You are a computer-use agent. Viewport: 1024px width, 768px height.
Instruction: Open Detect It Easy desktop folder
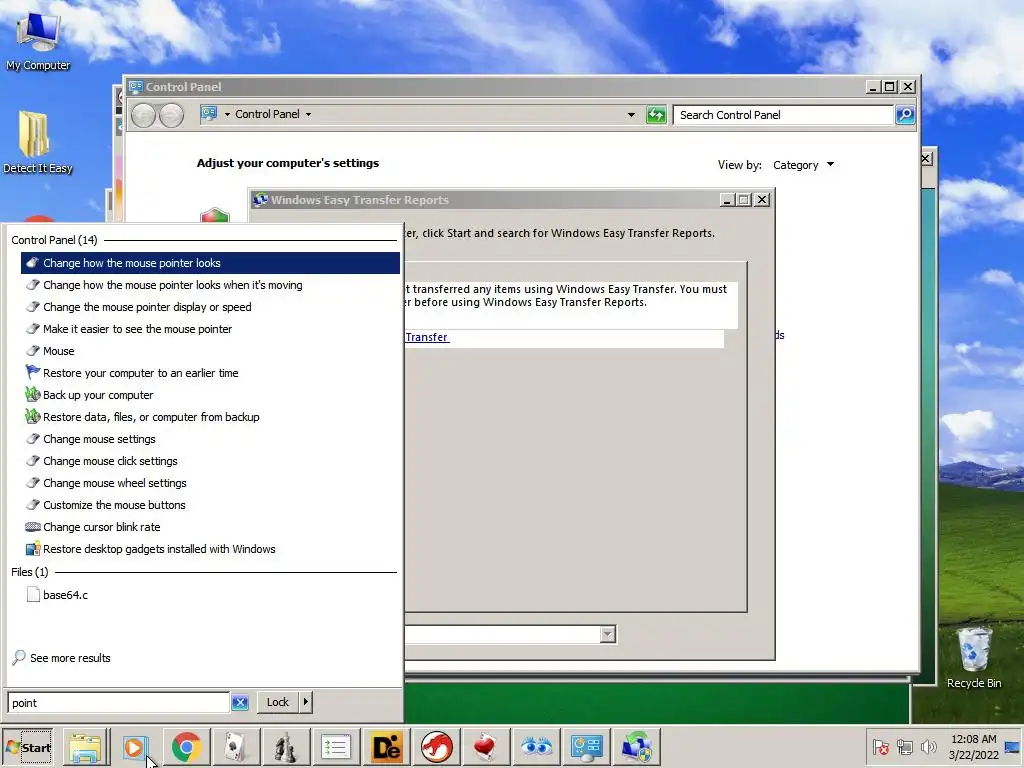37,142
